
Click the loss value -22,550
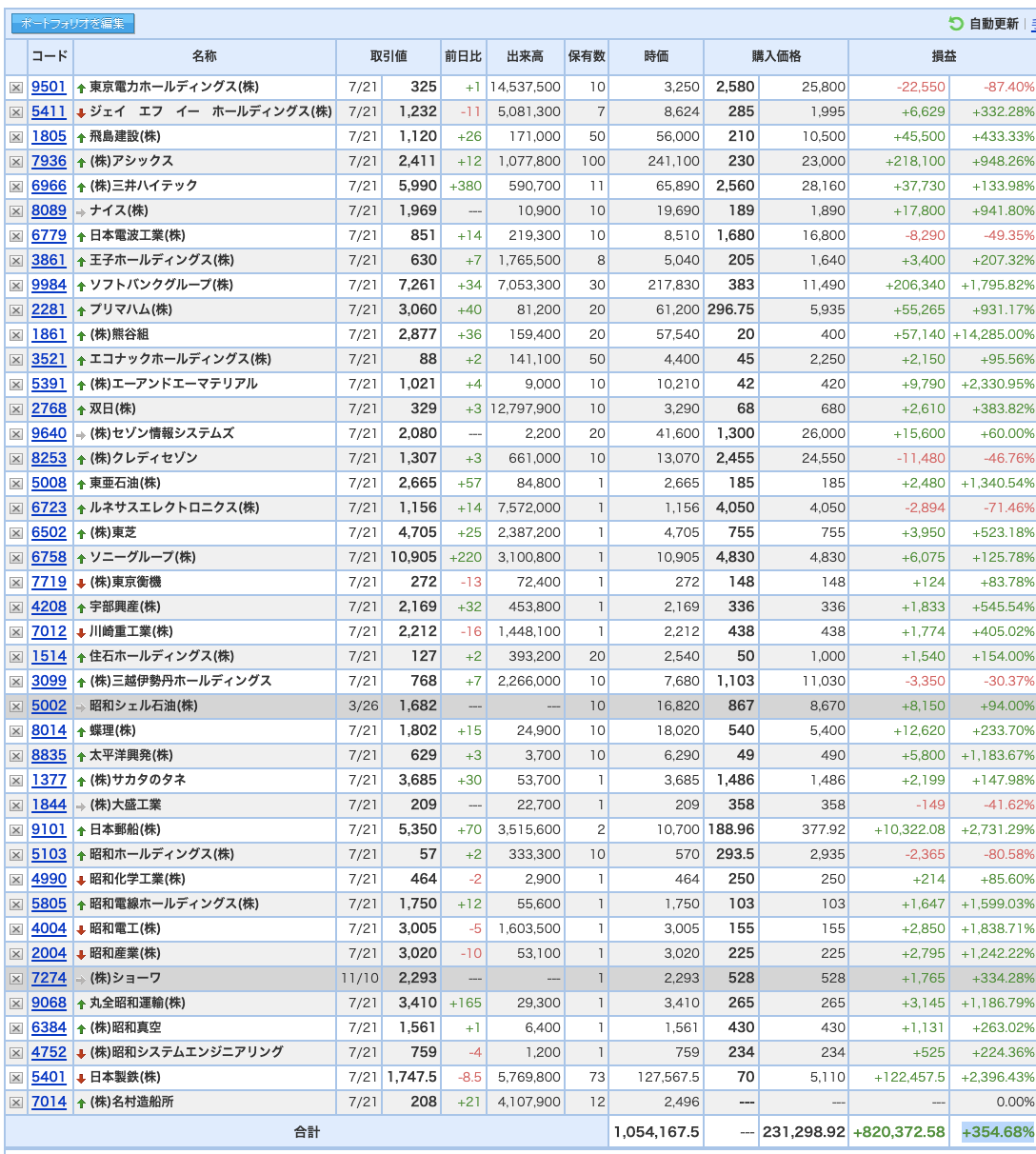[921, 87]
